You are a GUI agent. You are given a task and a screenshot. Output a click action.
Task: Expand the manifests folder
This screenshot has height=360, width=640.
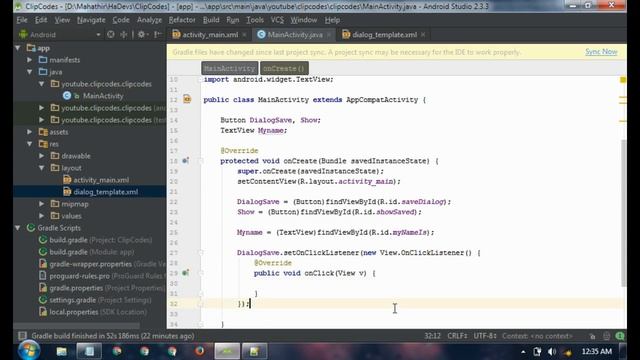(x=30, y=60)
